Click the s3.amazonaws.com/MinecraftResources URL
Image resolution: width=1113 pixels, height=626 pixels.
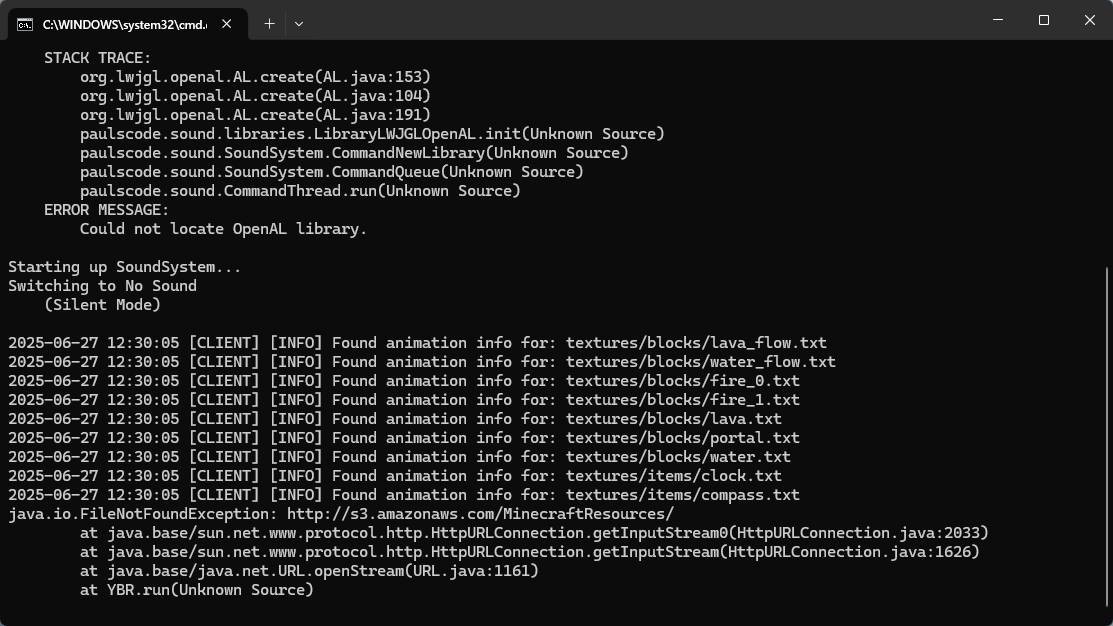480,514
